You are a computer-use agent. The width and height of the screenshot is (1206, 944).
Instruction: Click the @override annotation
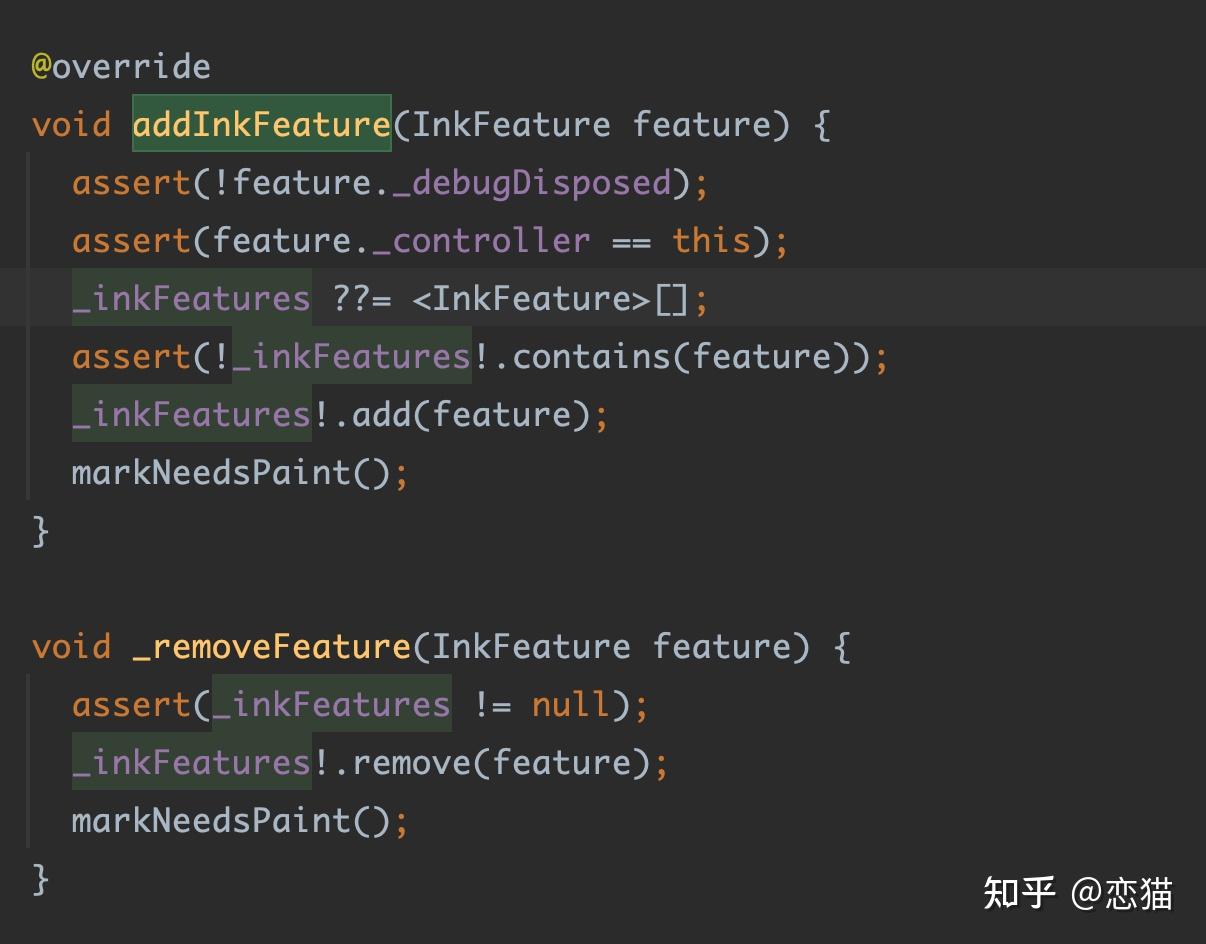click(121, 67)
